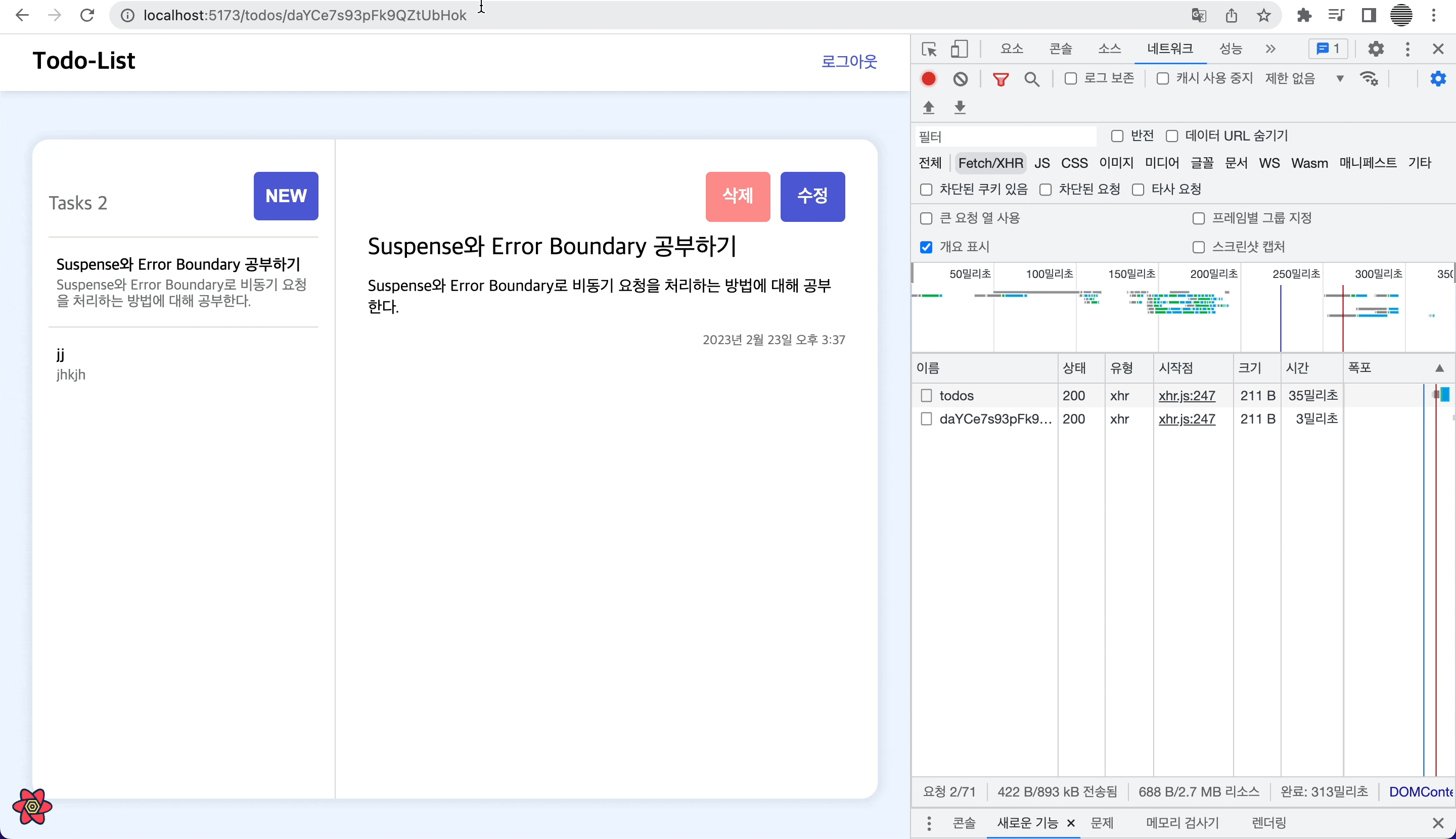Click the site info icon in address bar
This screenshot has height=839, width=1456.
pyautogui.click(x=127, y=16)
